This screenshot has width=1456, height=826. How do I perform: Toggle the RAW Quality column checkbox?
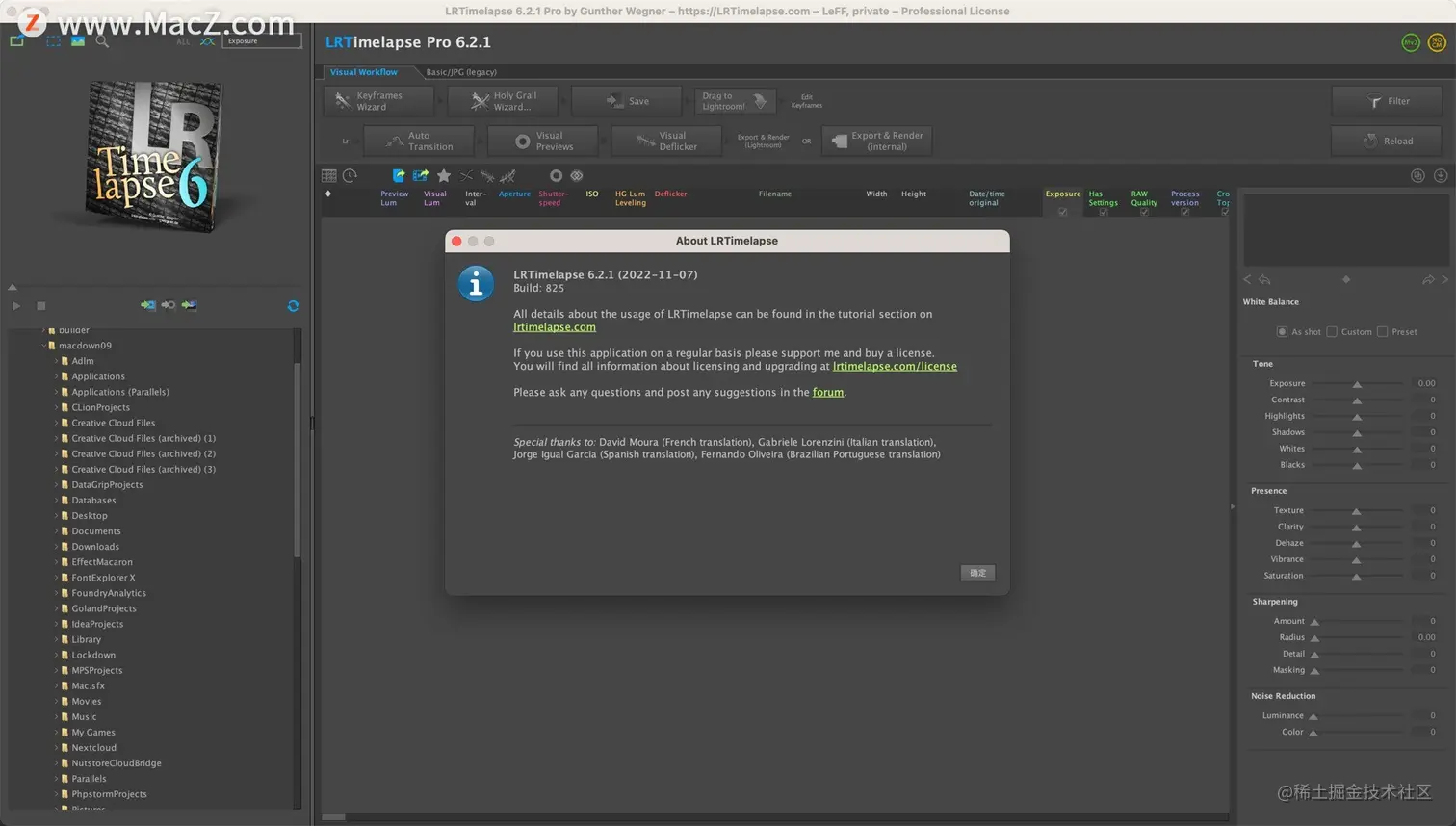point(1144,212)
